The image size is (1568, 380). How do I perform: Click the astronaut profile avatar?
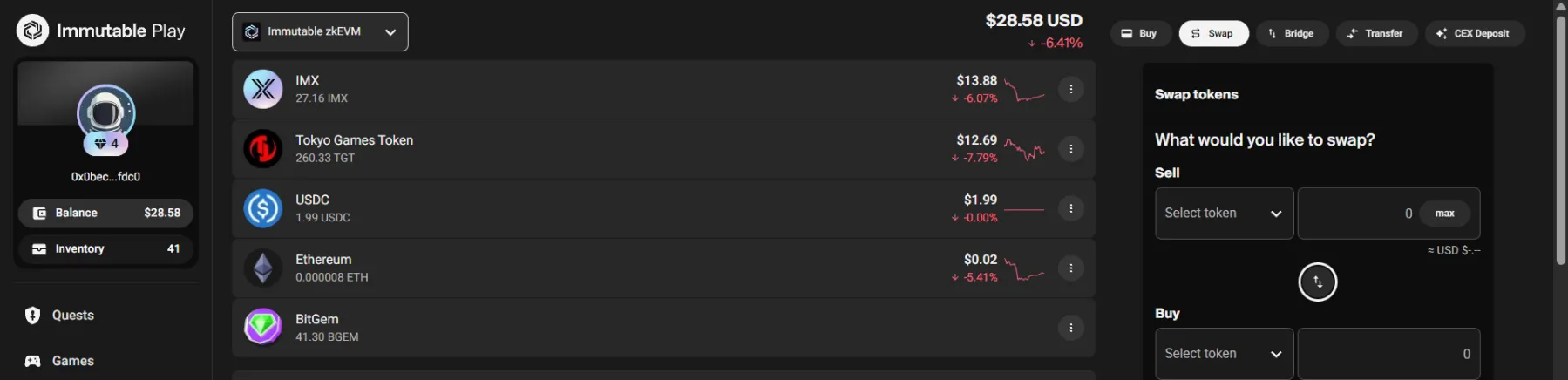(105, 112)
